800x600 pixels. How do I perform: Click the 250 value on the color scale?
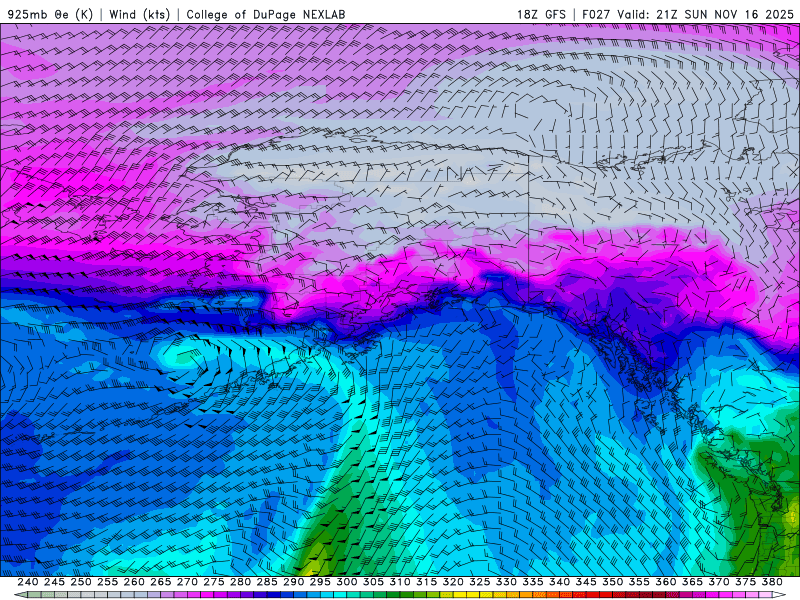click(x=81, y=582)
